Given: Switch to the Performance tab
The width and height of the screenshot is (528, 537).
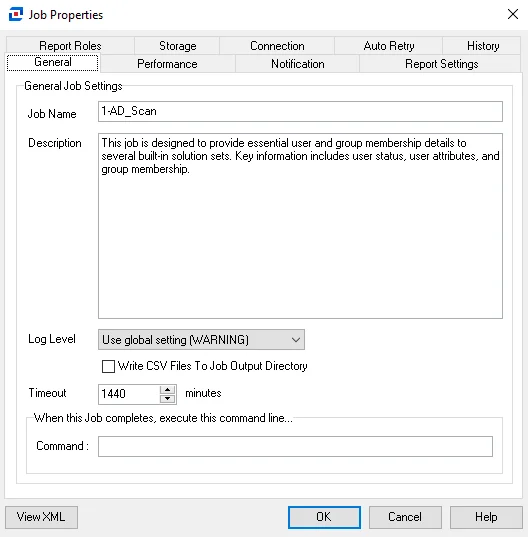Looking at the screenshot, I should point(167,64).
